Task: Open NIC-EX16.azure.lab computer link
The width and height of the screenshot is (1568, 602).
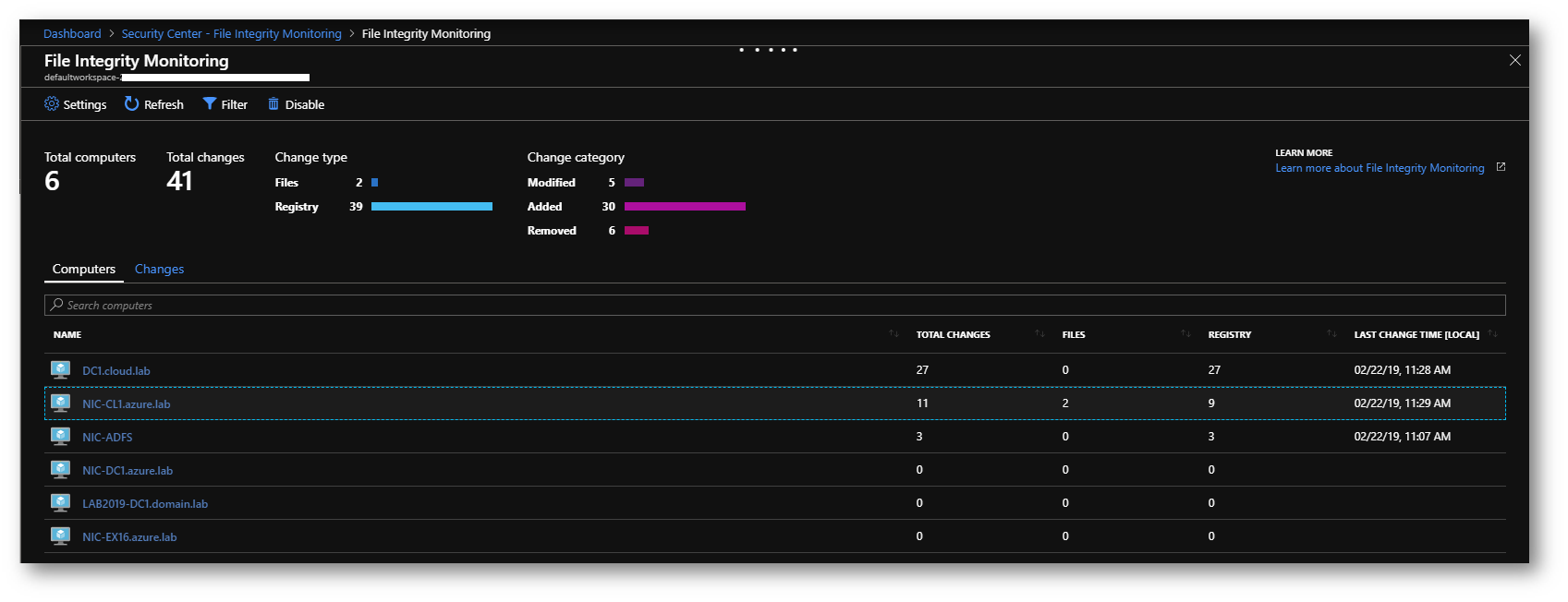Action: coord(129,537)
